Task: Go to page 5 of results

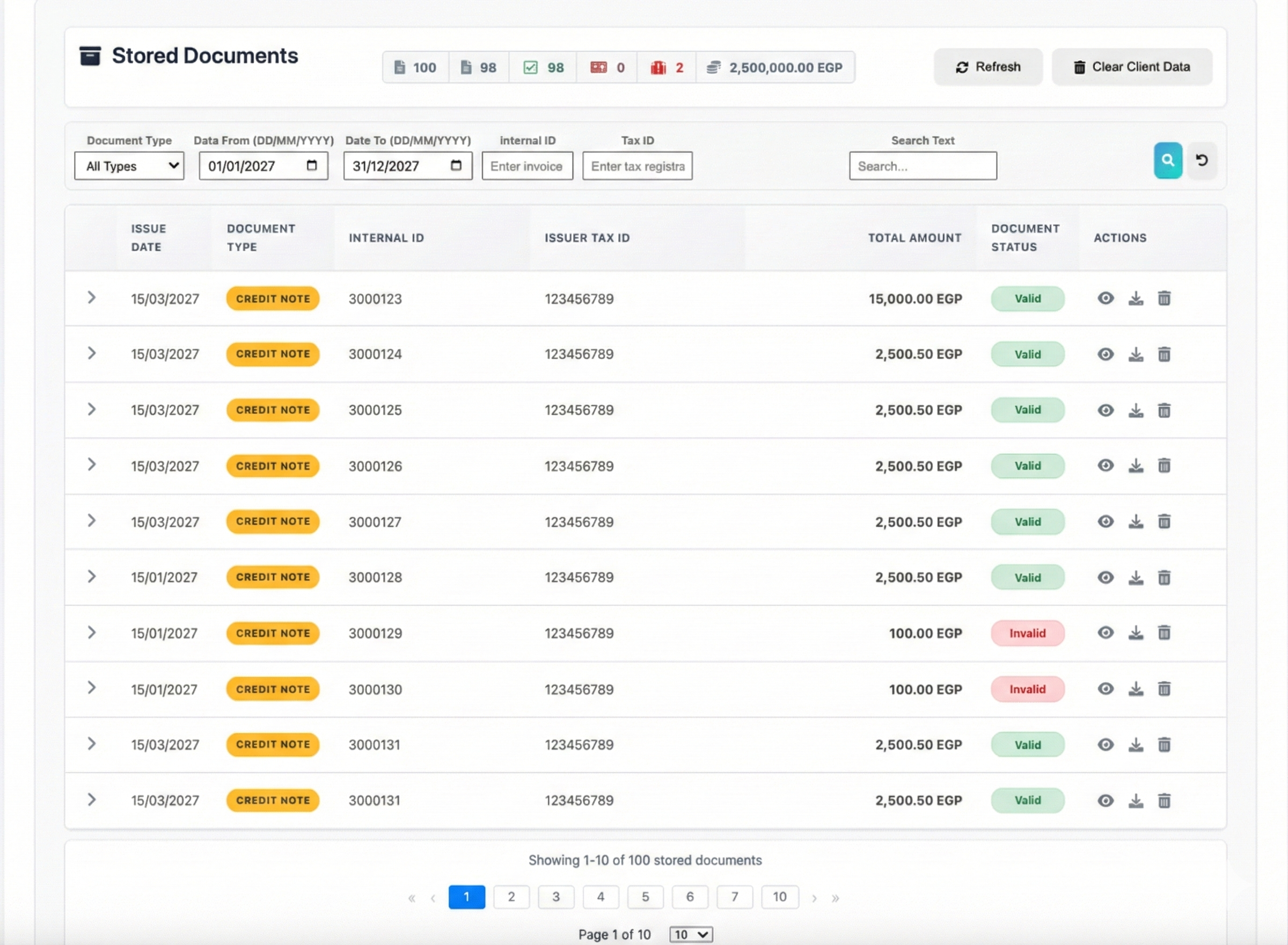Action: [x=646, y=897]
